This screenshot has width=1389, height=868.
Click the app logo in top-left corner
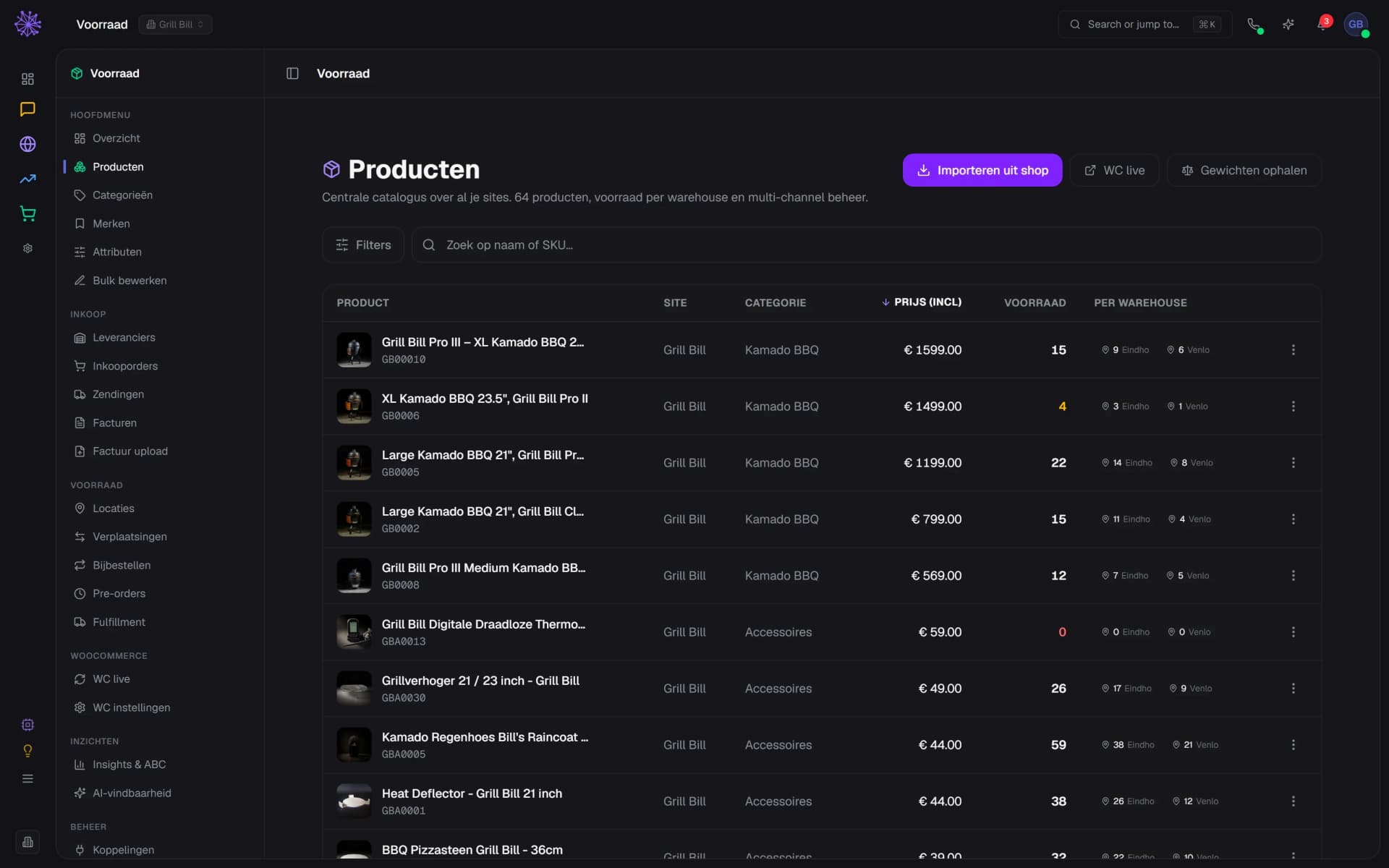coord(27,24)
